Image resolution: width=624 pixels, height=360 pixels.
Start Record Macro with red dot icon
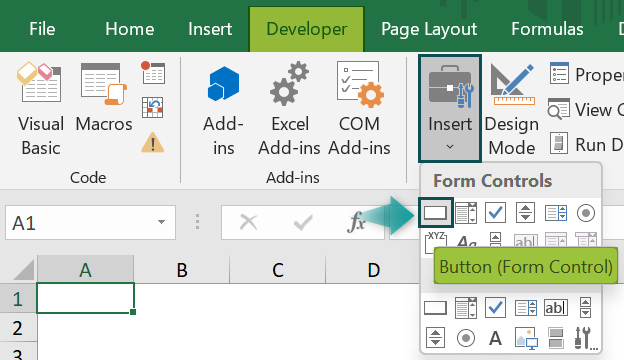click(x=153, y=72)
